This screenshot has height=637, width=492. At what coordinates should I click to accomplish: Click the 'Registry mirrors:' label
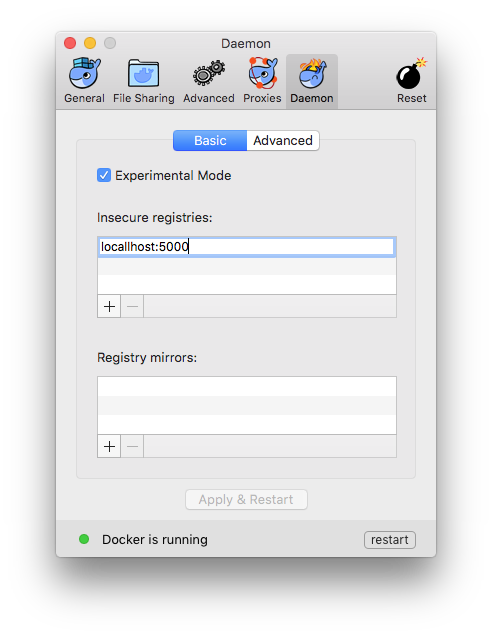[147, 358]
